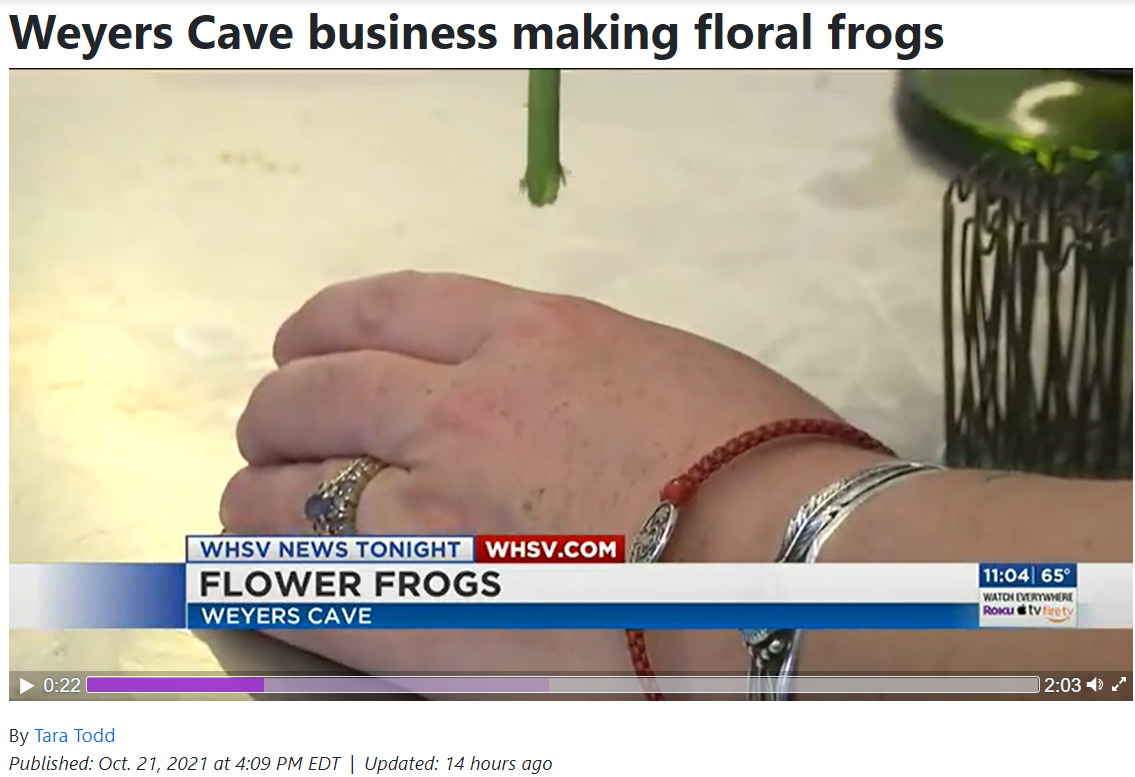Click the Updated 14 hours ago text
Image resolution: width=1135 pixels, height=777 pixels.
click(x=458, y=764)
